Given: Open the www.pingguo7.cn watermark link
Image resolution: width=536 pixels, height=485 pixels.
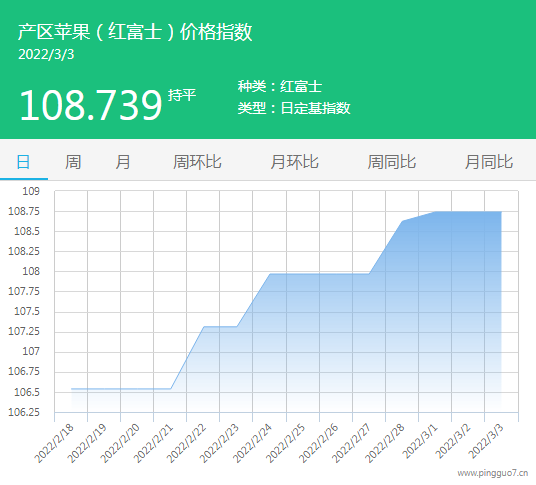Looking at the screenshot, I should (x=493, y=473).
